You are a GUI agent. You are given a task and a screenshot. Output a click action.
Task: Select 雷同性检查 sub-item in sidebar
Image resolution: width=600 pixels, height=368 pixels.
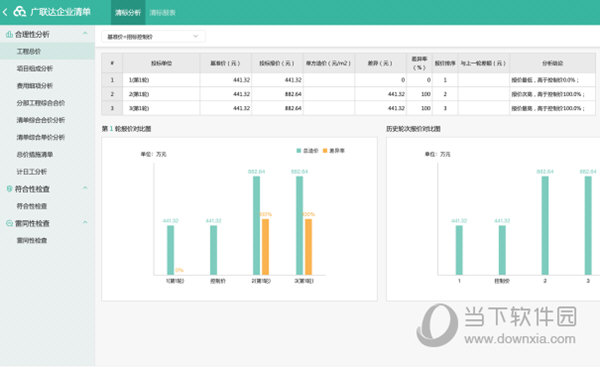click(x=32, y=241)
